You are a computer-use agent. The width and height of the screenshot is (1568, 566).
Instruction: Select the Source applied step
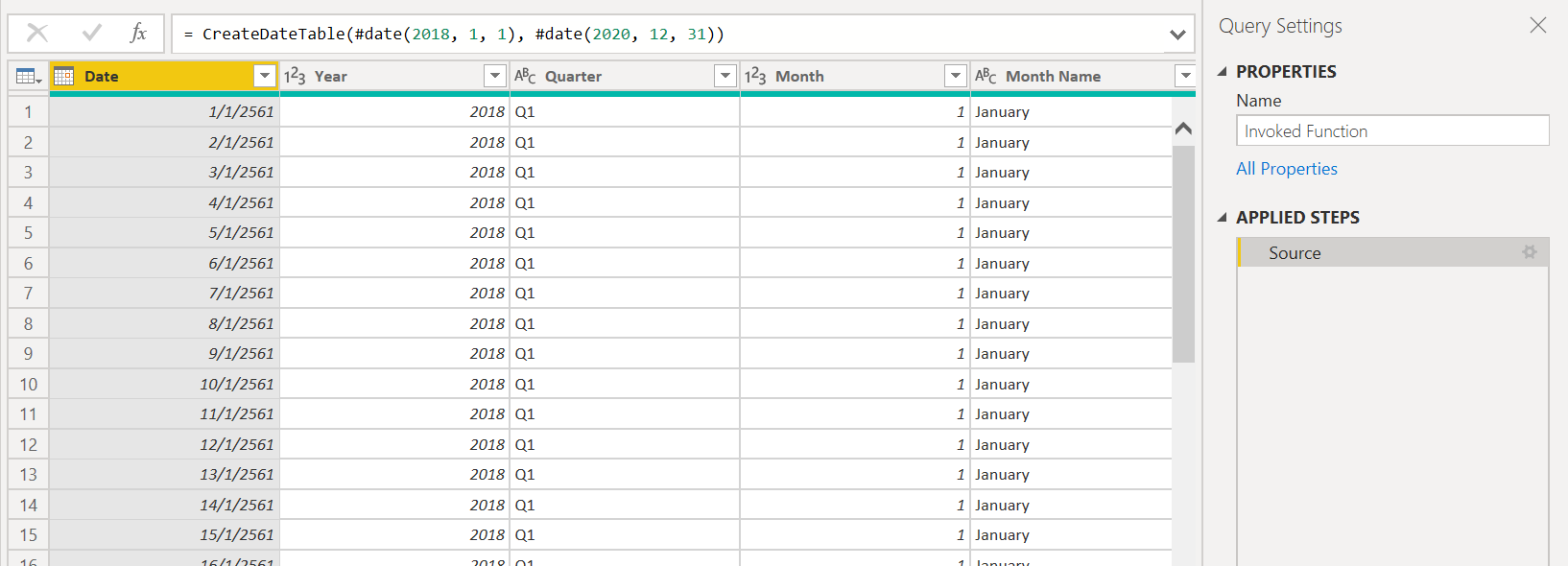(1295, 253)
